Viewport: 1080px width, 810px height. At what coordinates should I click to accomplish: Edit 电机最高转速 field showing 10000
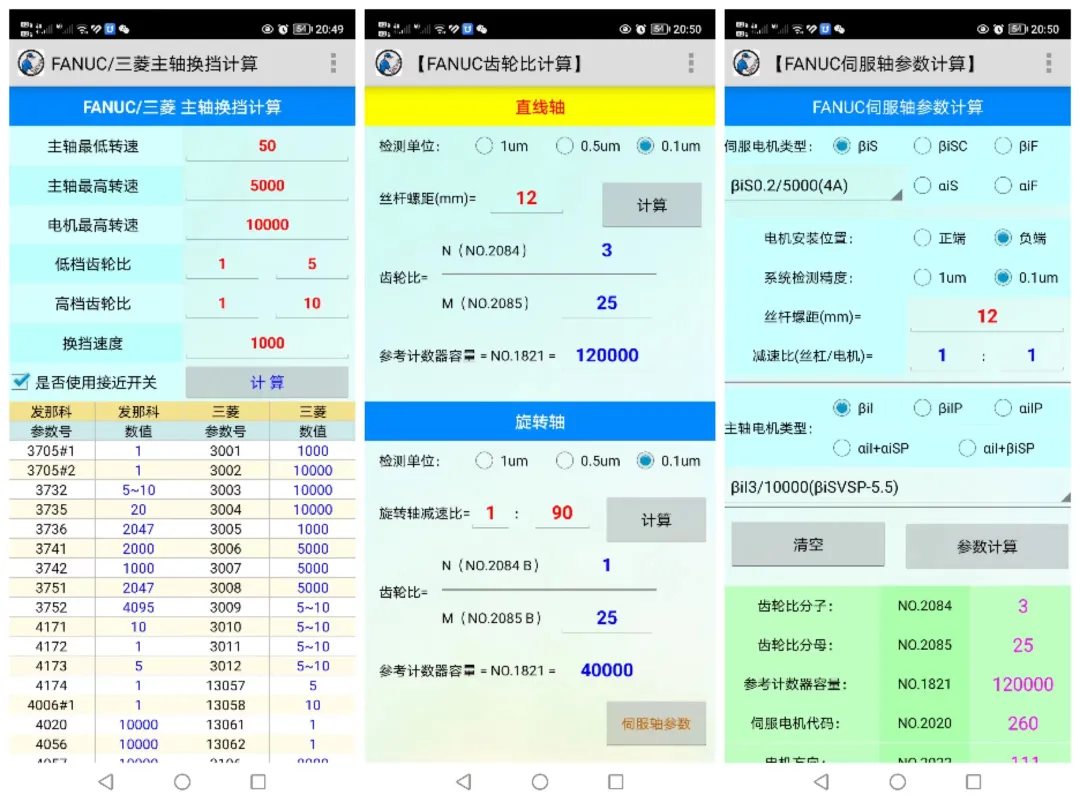(267, 225)
